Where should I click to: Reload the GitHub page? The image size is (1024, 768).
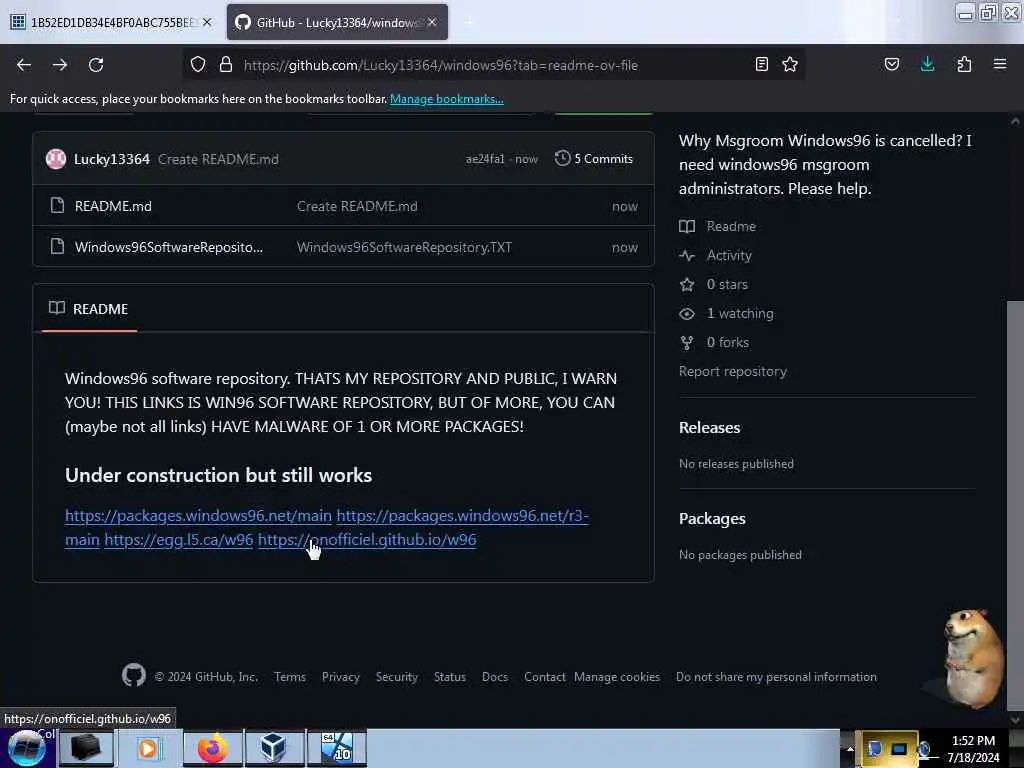coord(96,65)
